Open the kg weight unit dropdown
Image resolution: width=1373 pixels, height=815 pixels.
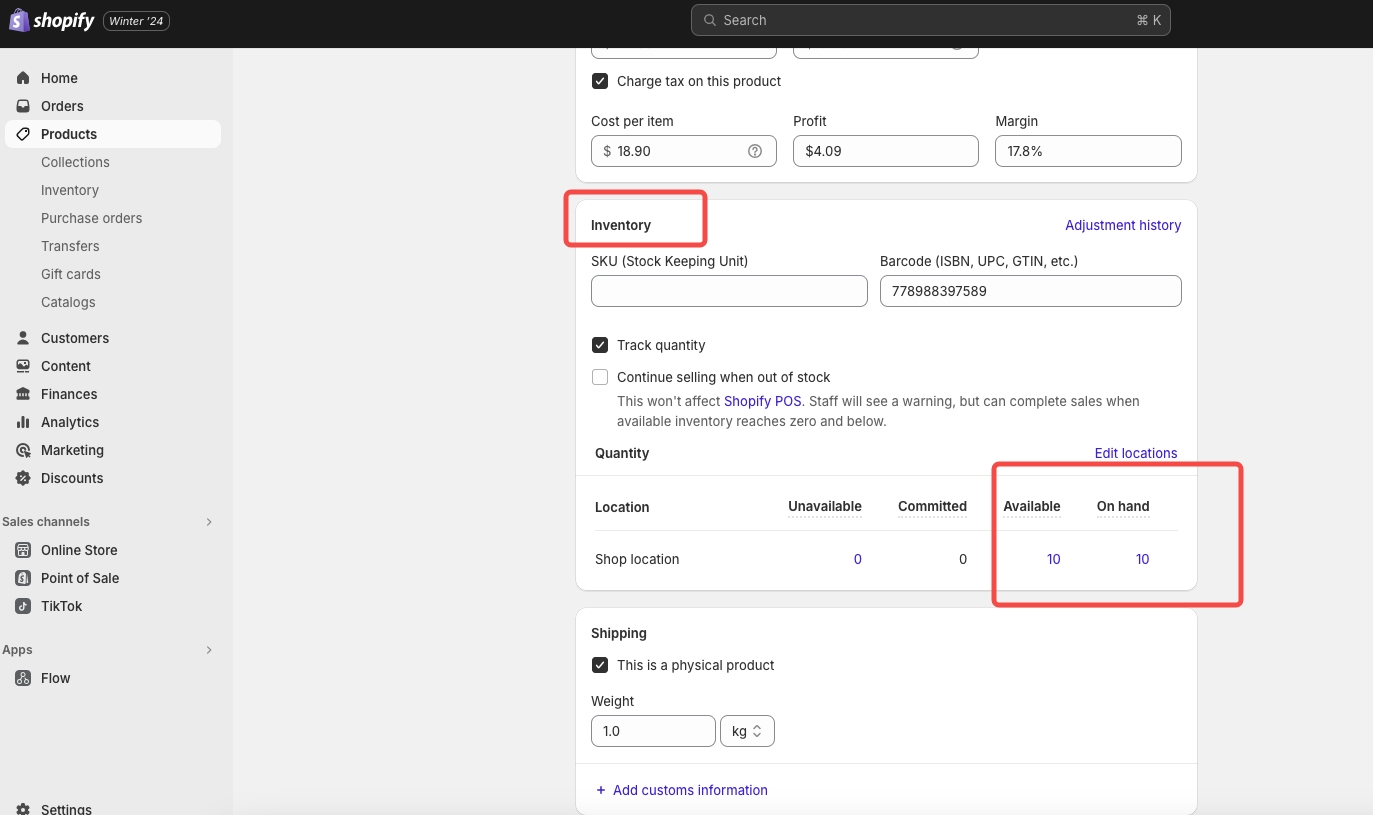click(747, 731)
